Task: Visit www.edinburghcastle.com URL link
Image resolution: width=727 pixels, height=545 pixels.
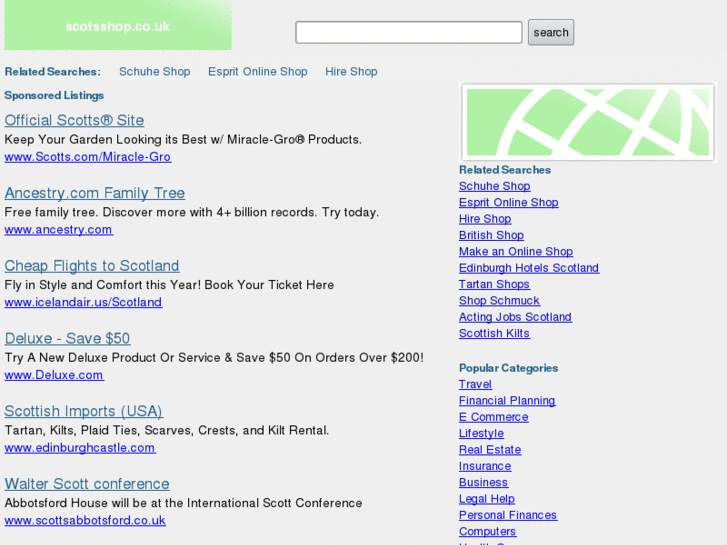Action: [80, 448]
